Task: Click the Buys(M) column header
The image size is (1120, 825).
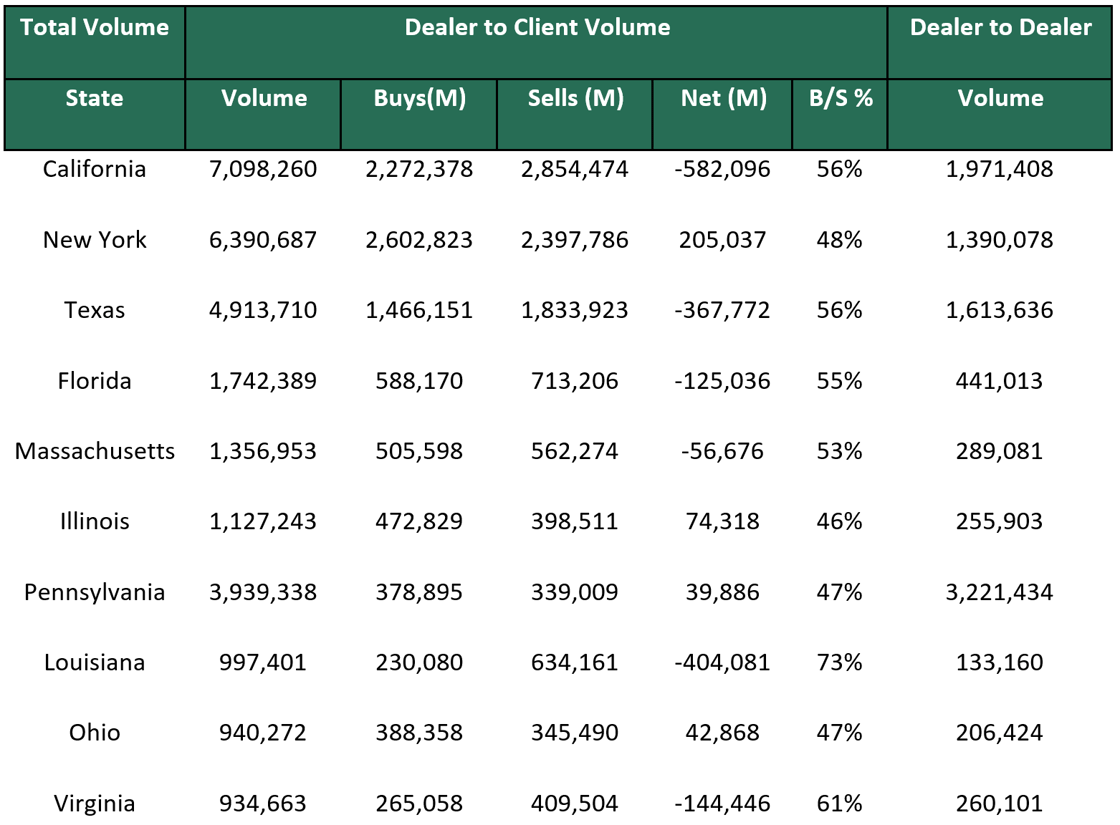Action: [x=417, y=98]
